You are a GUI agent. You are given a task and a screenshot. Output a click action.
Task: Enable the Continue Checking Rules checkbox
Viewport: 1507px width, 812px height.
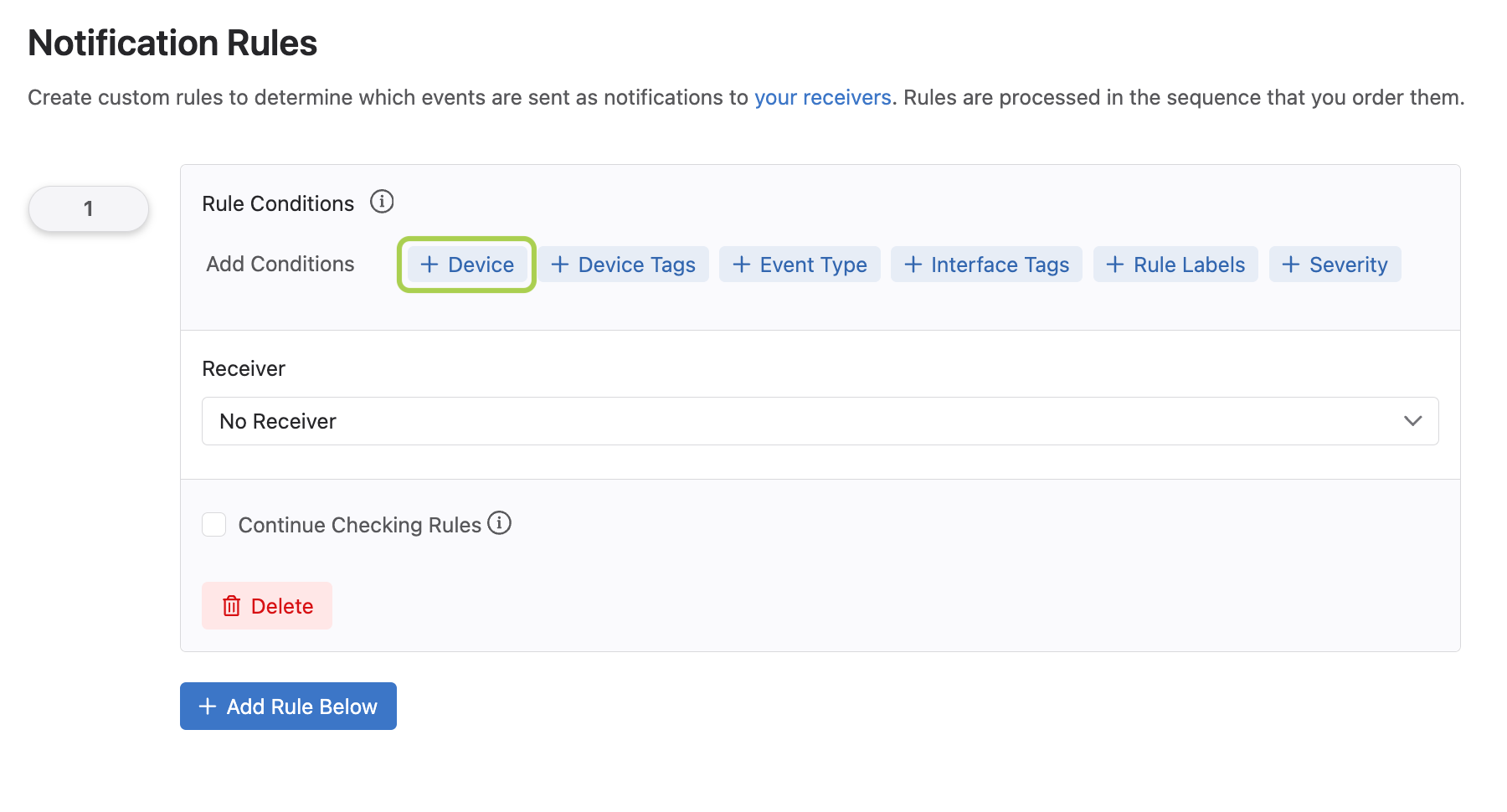click(214, 525)
